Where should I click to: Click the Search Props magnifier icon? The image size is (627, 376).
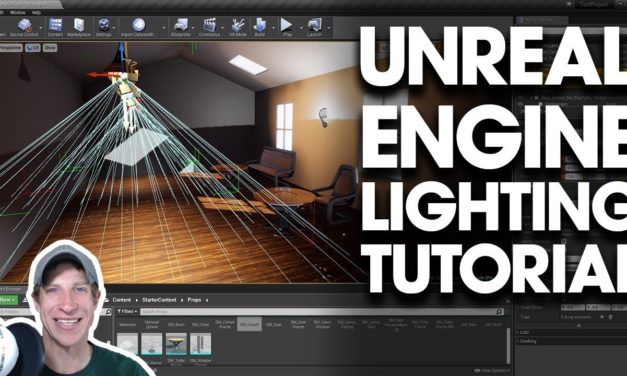[x=499, y=311]
